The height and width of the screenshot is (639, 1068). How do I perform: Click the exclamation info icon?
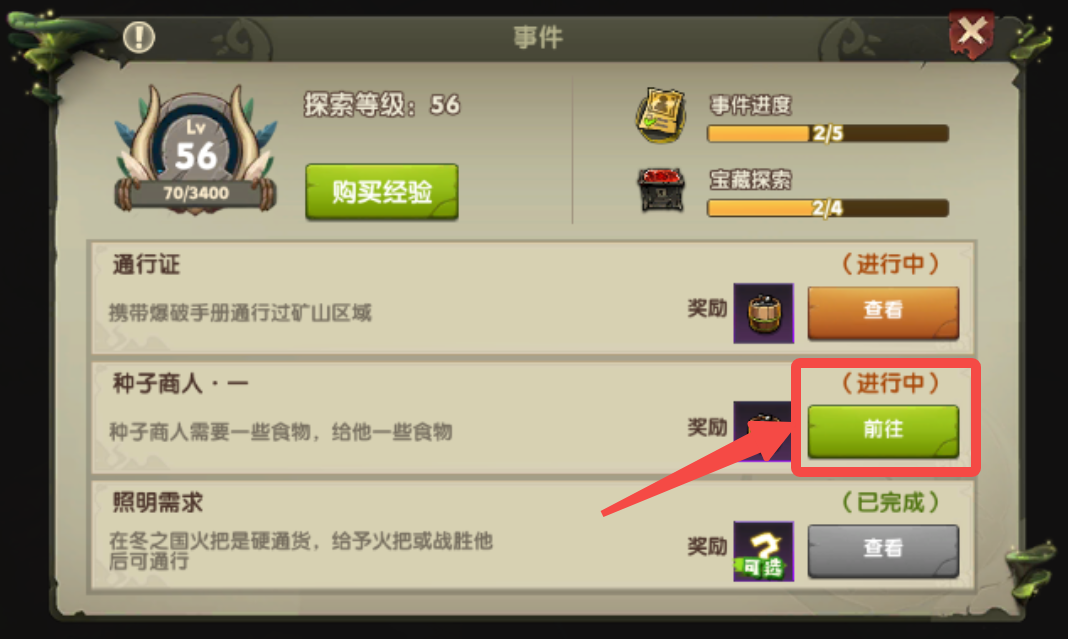tap(139, 37)
